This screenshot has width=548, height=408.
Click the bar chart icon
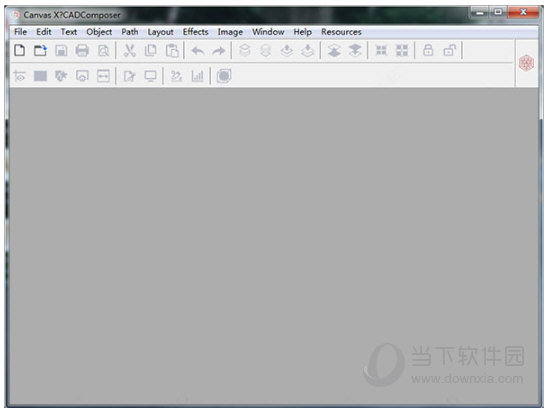pos(197,76)
